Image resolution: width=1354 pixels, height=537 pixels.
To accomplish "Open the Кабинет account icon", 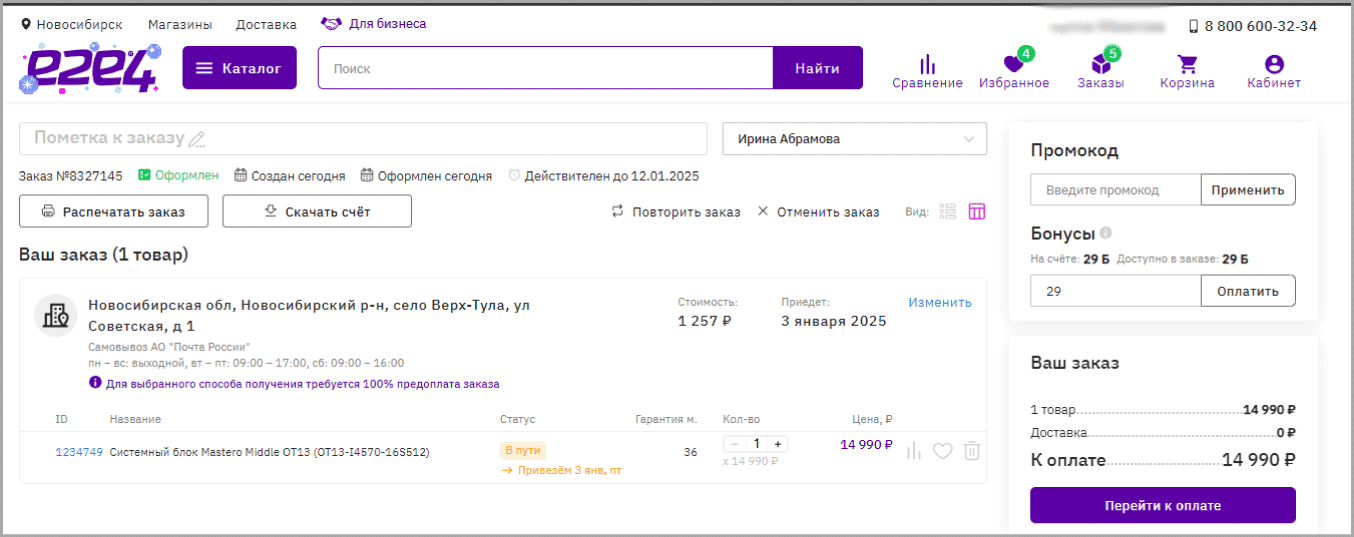I will click(x=1274, y=64).
